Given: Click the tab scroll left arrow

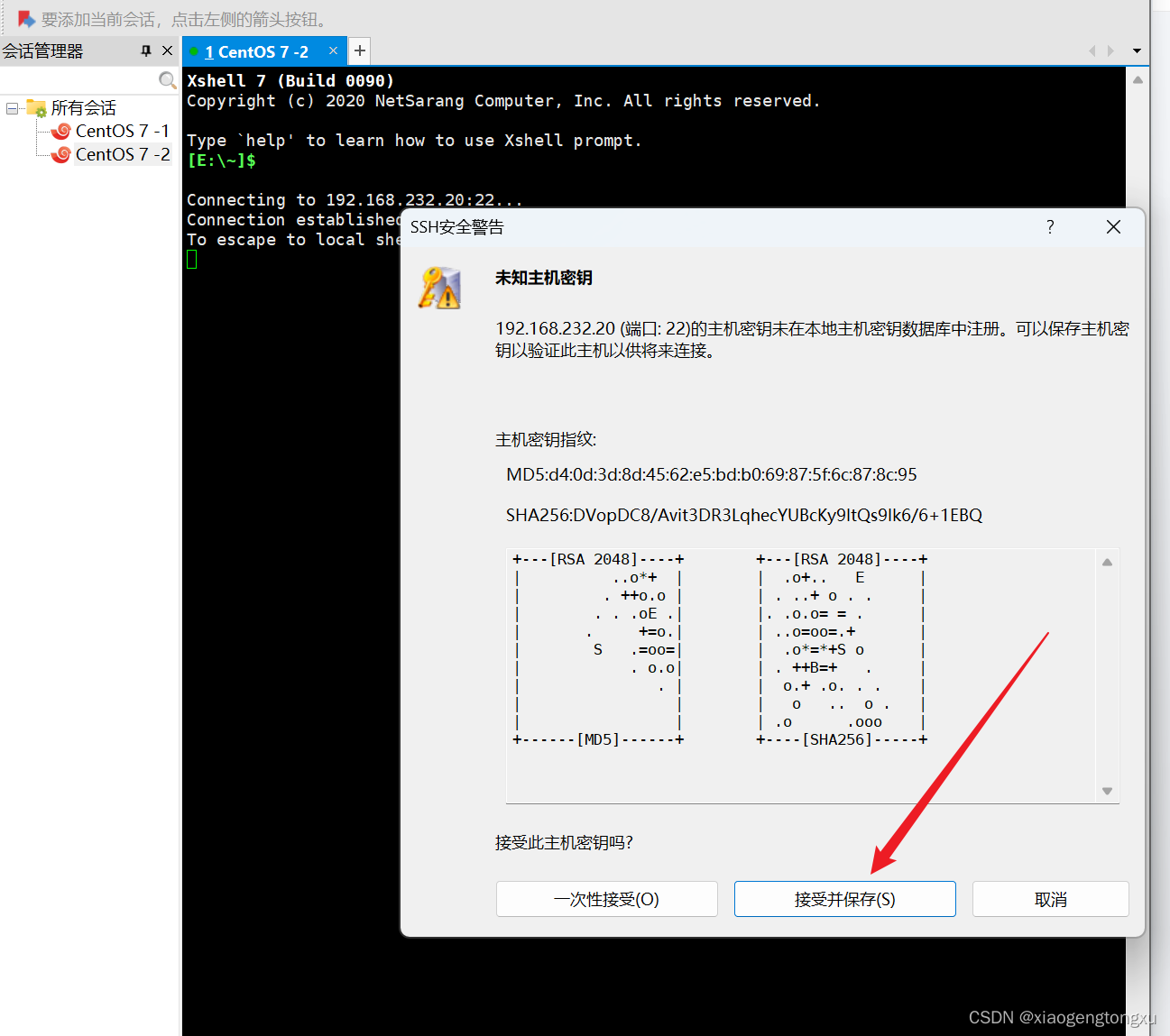Looking at the screenshot, I should pyautogui.click(x=1092, y=50).
